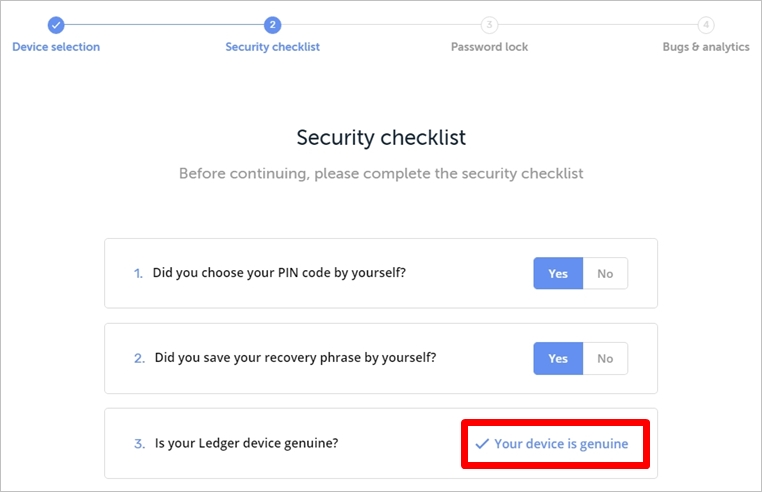Click the Device selection completed checkmark circle
Screen dimensions: 762x492
[56, 25]
